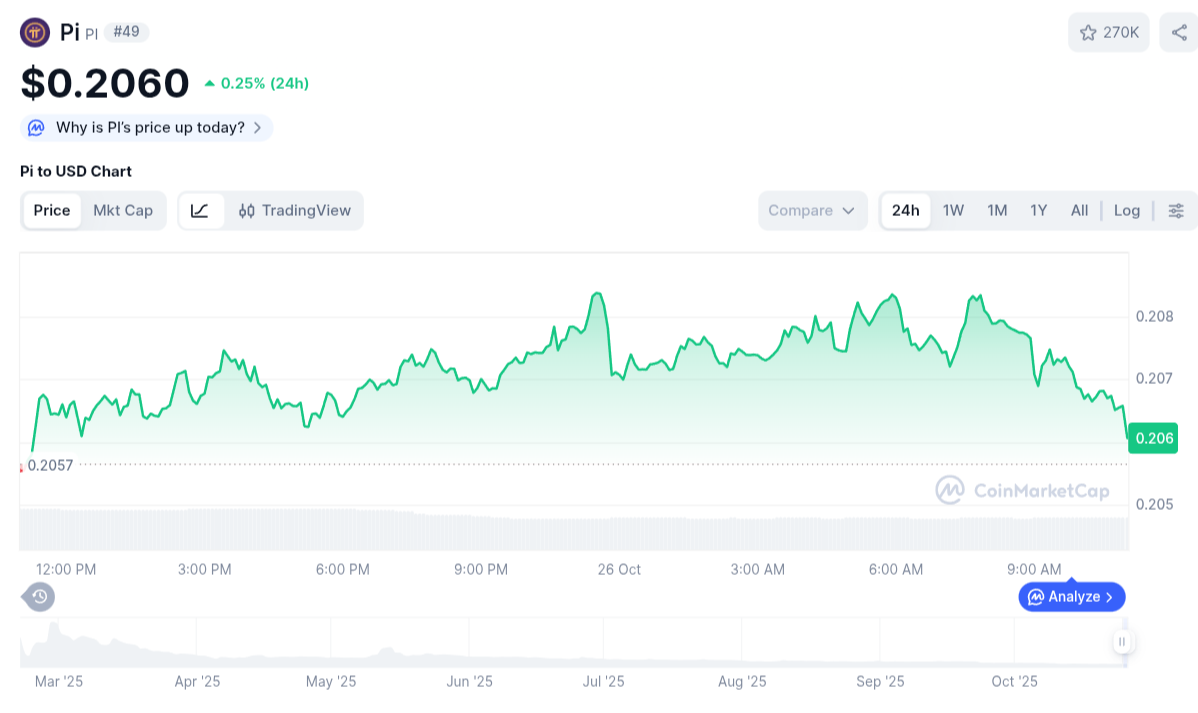Toggle the Log scale option
The height and width of the screenshot is (713, 1198).
[1126, 210]
